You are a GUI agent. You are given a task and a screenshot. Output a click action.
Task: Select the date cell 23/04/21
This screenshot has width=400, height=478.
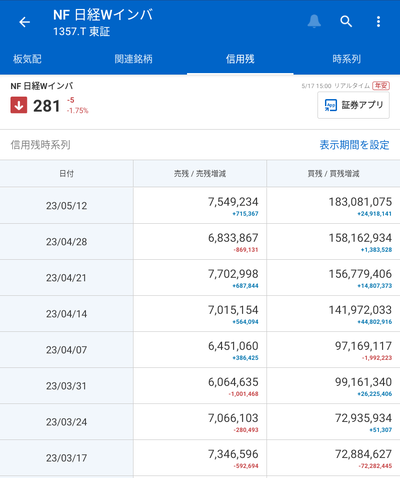[x=66, y=278]
